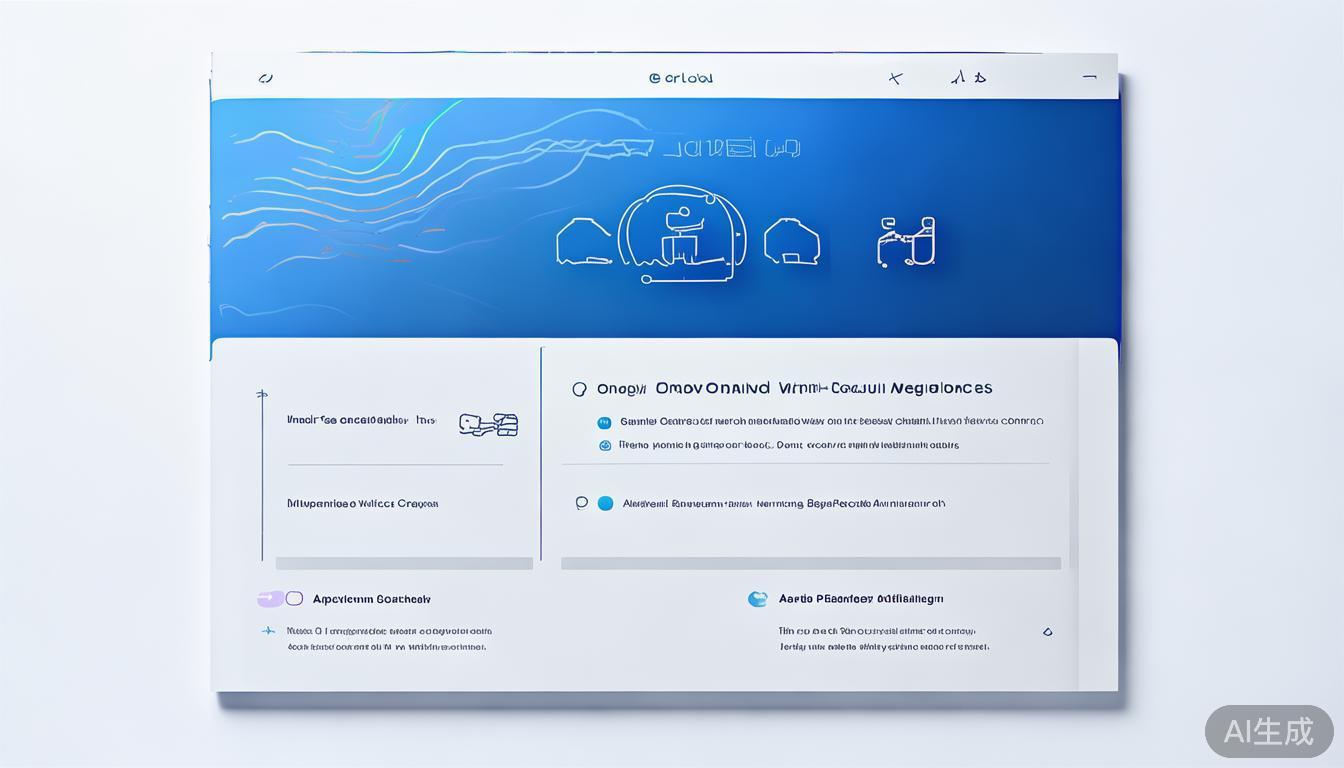Click the house-shaped icon right of the dome
Screen dimensions: 1344x768
point(792,243)
